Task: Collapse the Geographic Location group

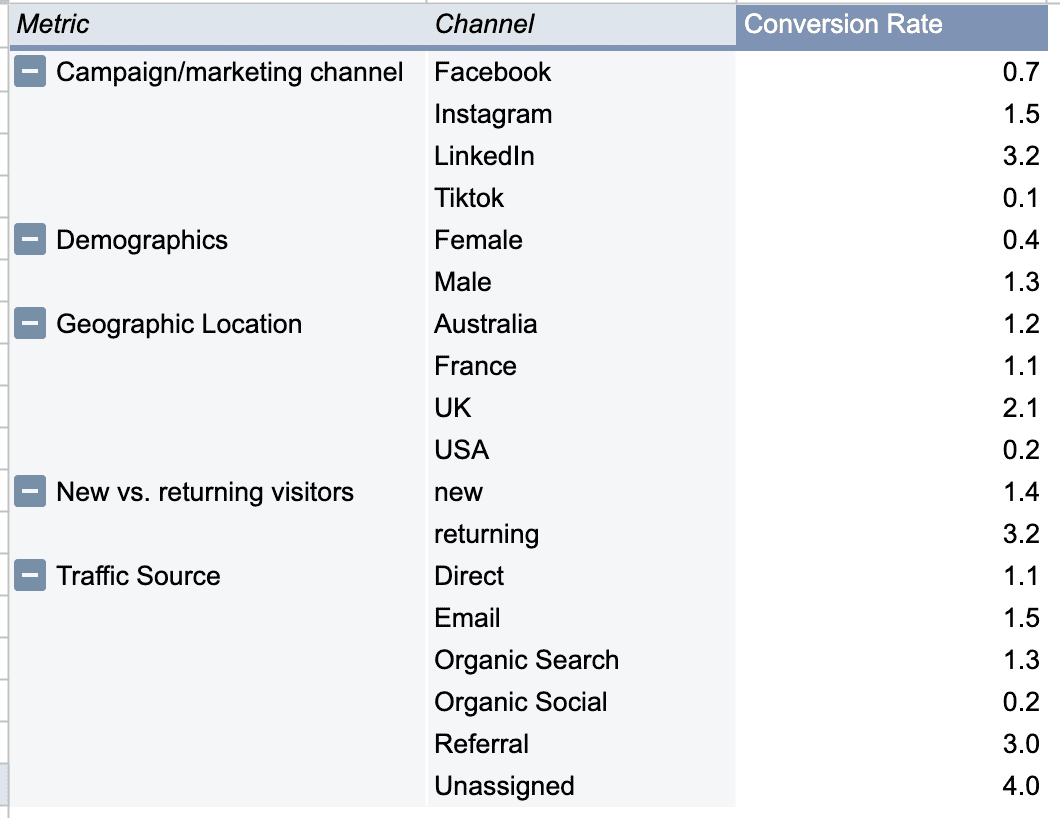Action: 30,324
